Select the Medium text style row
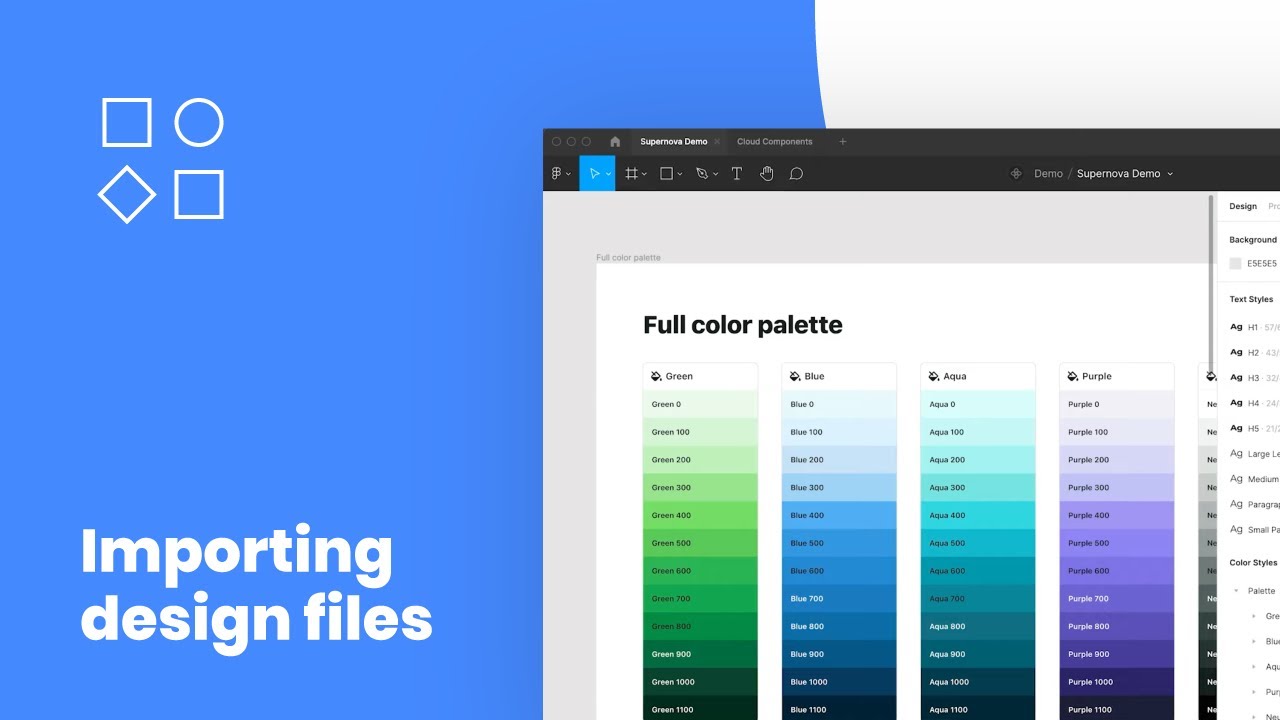Image resolution: width=1280 pixels, height=720 pixels. click(1254, 479)
